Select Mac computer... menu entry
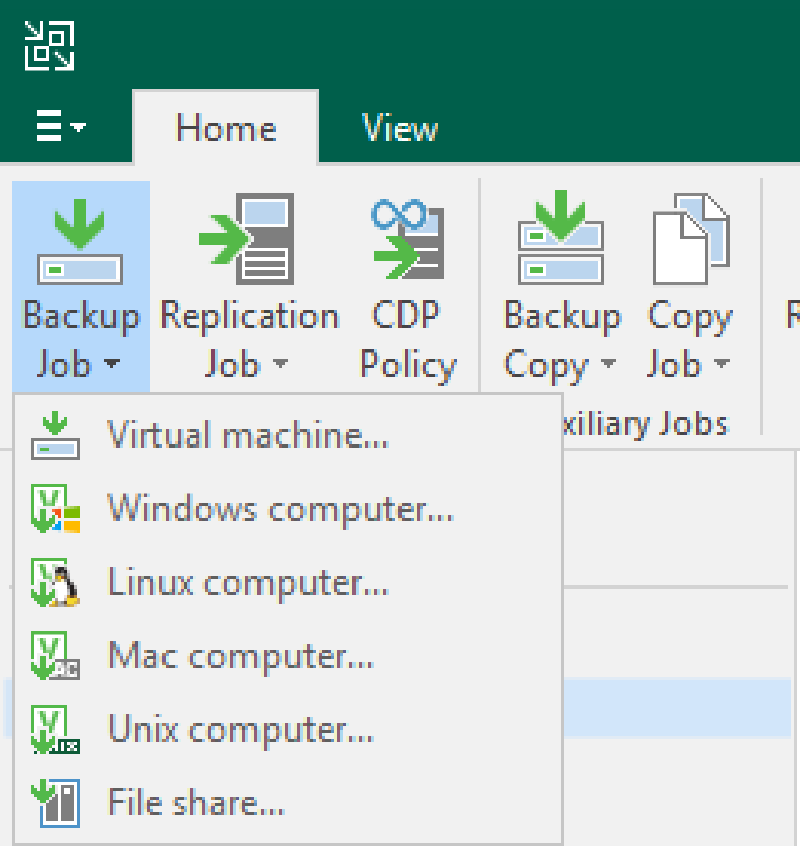The width and height of the screenshot is (800, 846). [288, 656]
